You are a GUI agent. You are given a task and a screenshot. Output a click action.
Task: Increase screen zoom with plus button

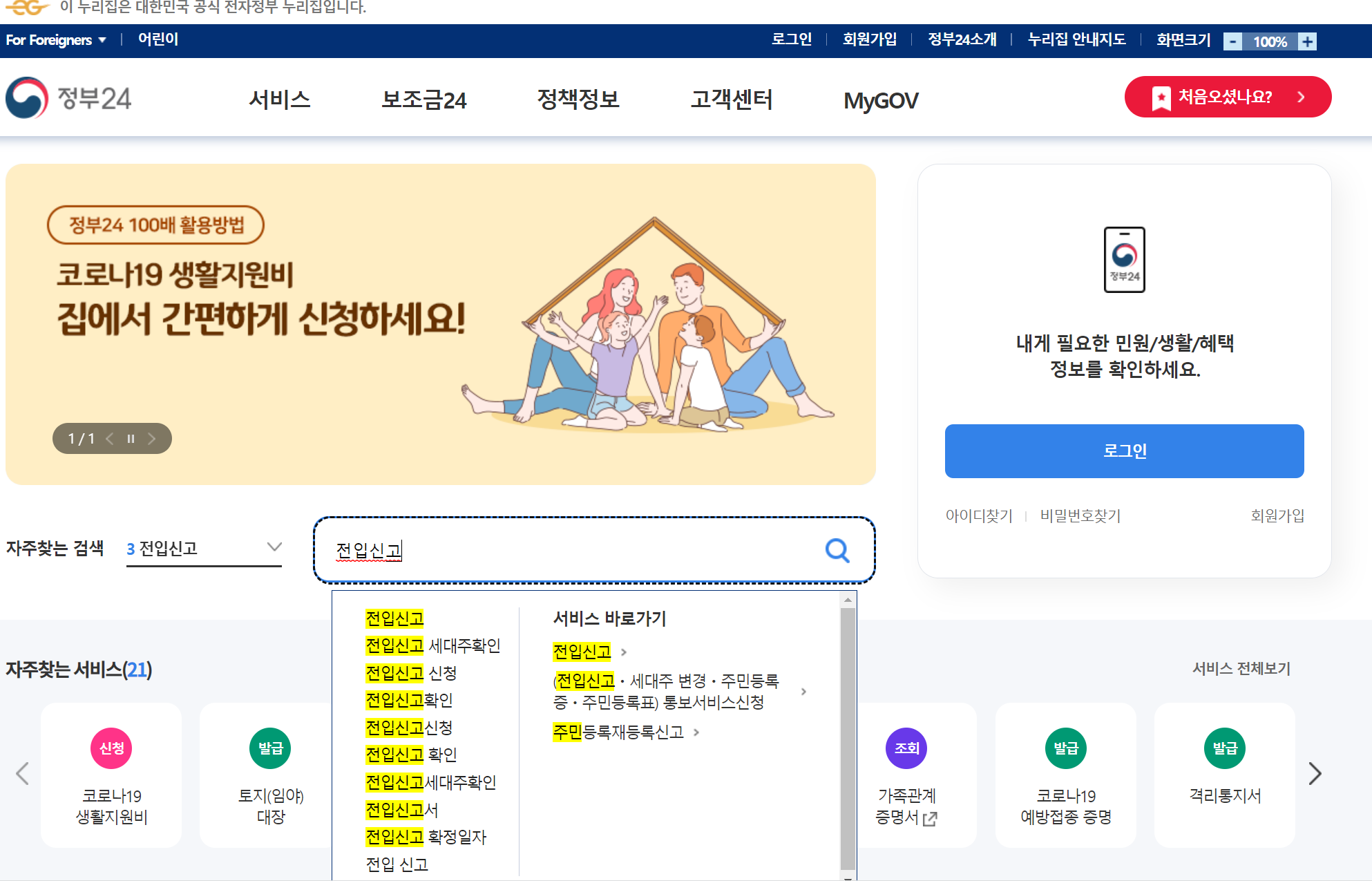(1307, 41)
